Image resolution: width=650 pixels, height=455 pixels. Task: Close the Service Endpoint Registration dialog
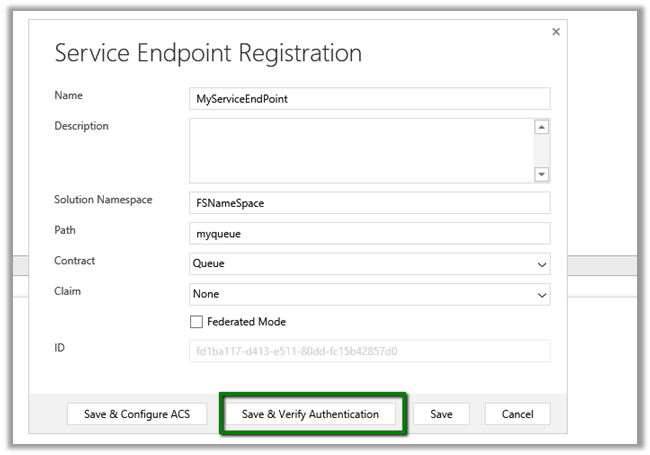pyautogui.click(x=556, y=32)
